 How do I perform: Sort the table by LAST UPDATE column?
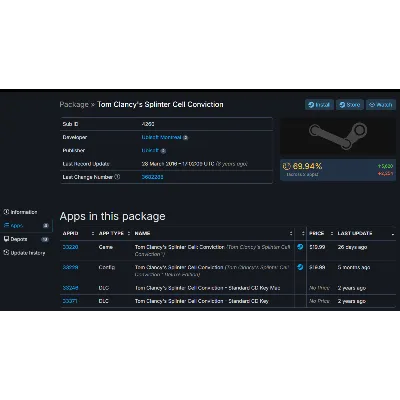366,233
